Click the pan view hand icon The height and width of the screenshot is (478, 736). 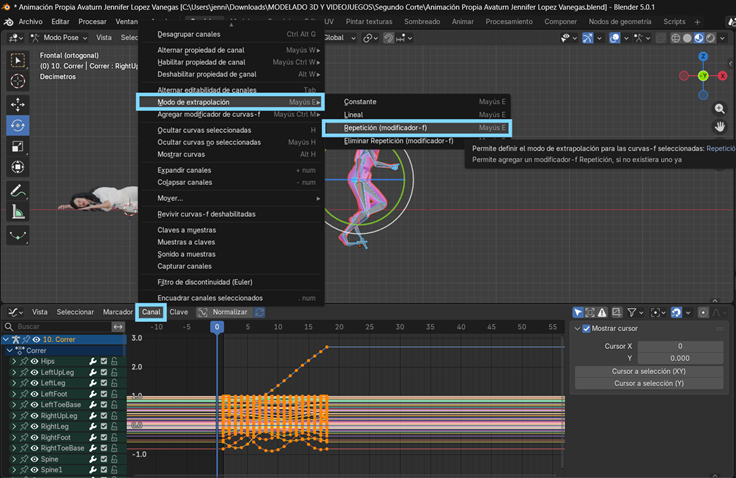tap(719, 127)
